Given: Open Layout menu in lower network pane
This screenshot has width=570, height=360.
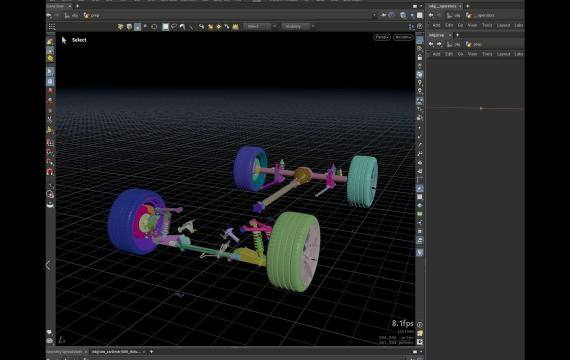Looking at the screenshot, I should tap(503, 54).
